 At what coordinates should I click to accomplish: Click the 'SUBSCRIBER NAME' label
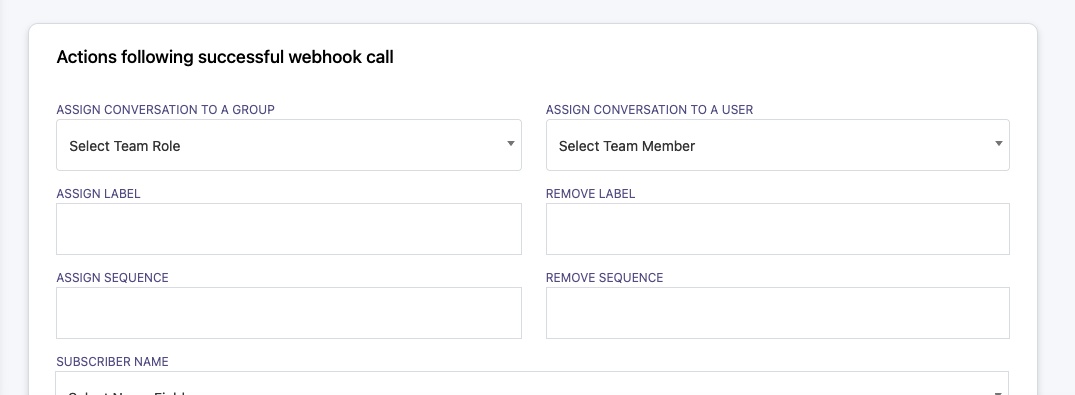pos(112,362)
